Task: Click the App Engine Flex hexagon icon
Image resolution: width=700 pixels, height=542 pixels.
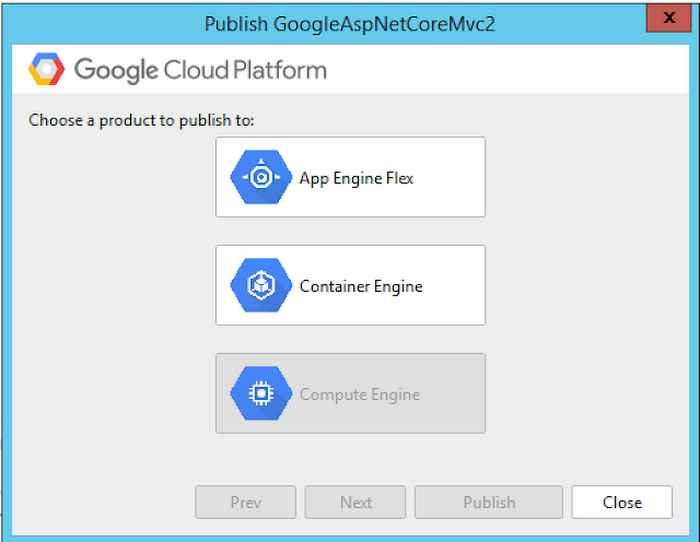Action: point(261,177)
